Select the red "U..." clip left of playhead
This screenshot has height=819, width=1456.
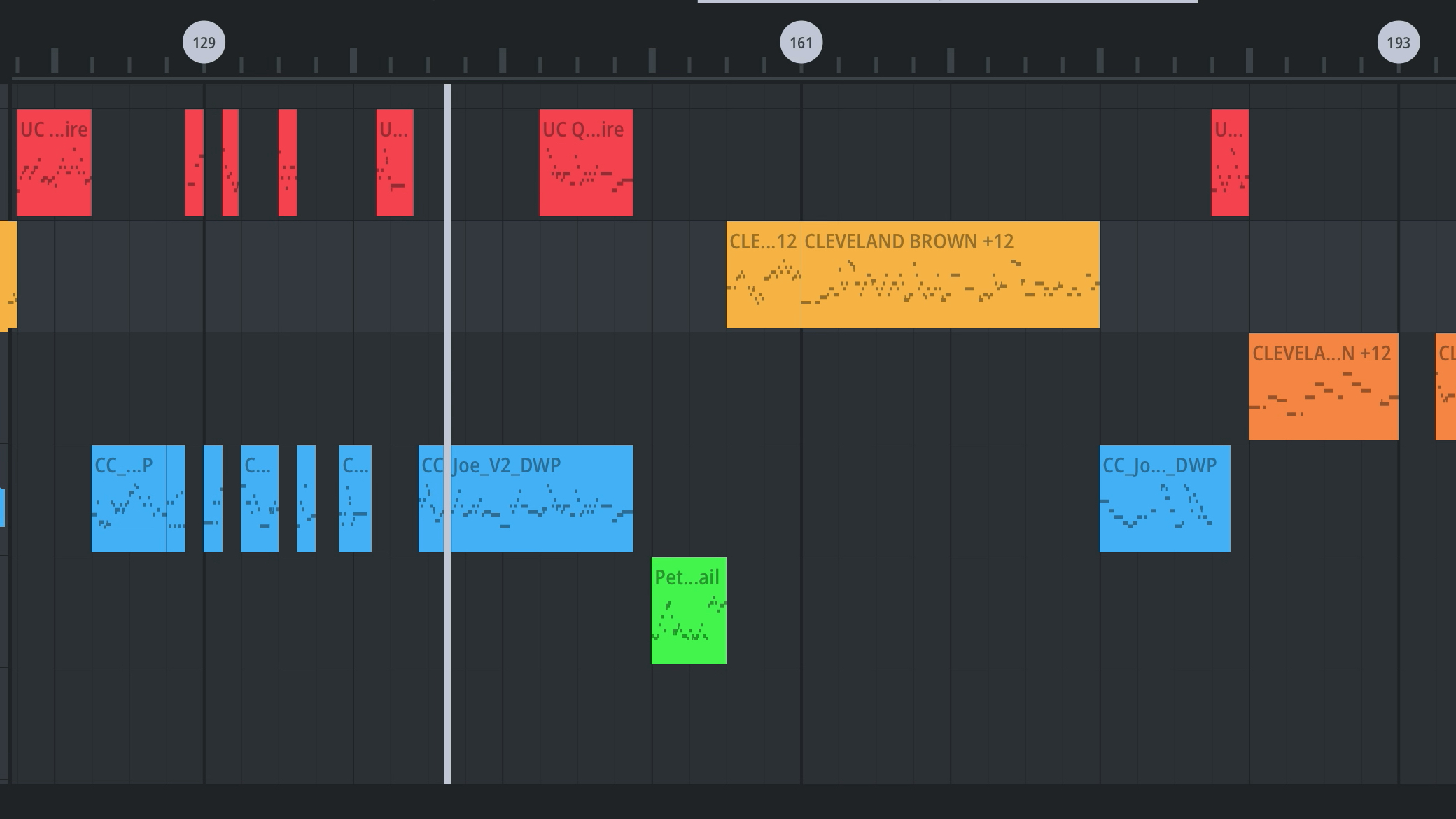[395, 162]
